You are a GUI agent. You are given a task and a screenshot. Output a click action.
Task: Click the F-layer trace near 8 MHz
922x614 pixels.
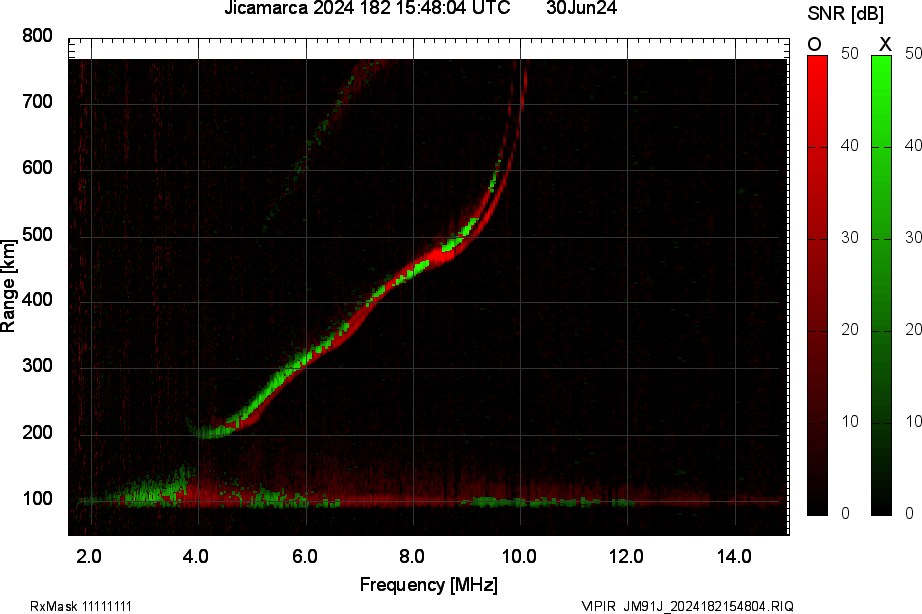[413, 270]
